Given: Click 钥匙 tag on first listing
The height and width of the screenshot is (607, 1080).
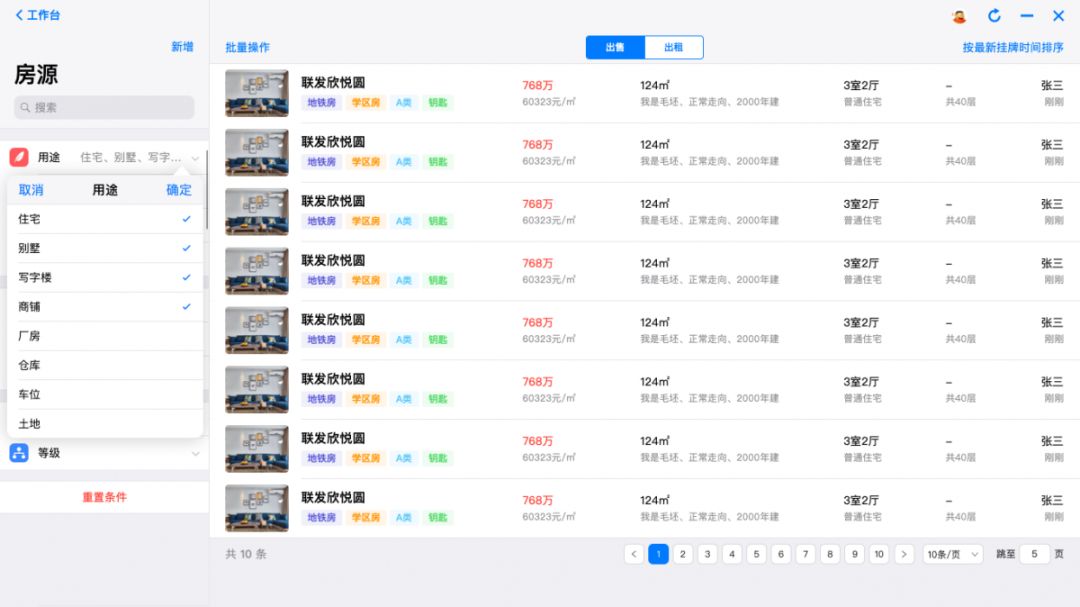Looking at the screenshot, I should tap(438, 103).
